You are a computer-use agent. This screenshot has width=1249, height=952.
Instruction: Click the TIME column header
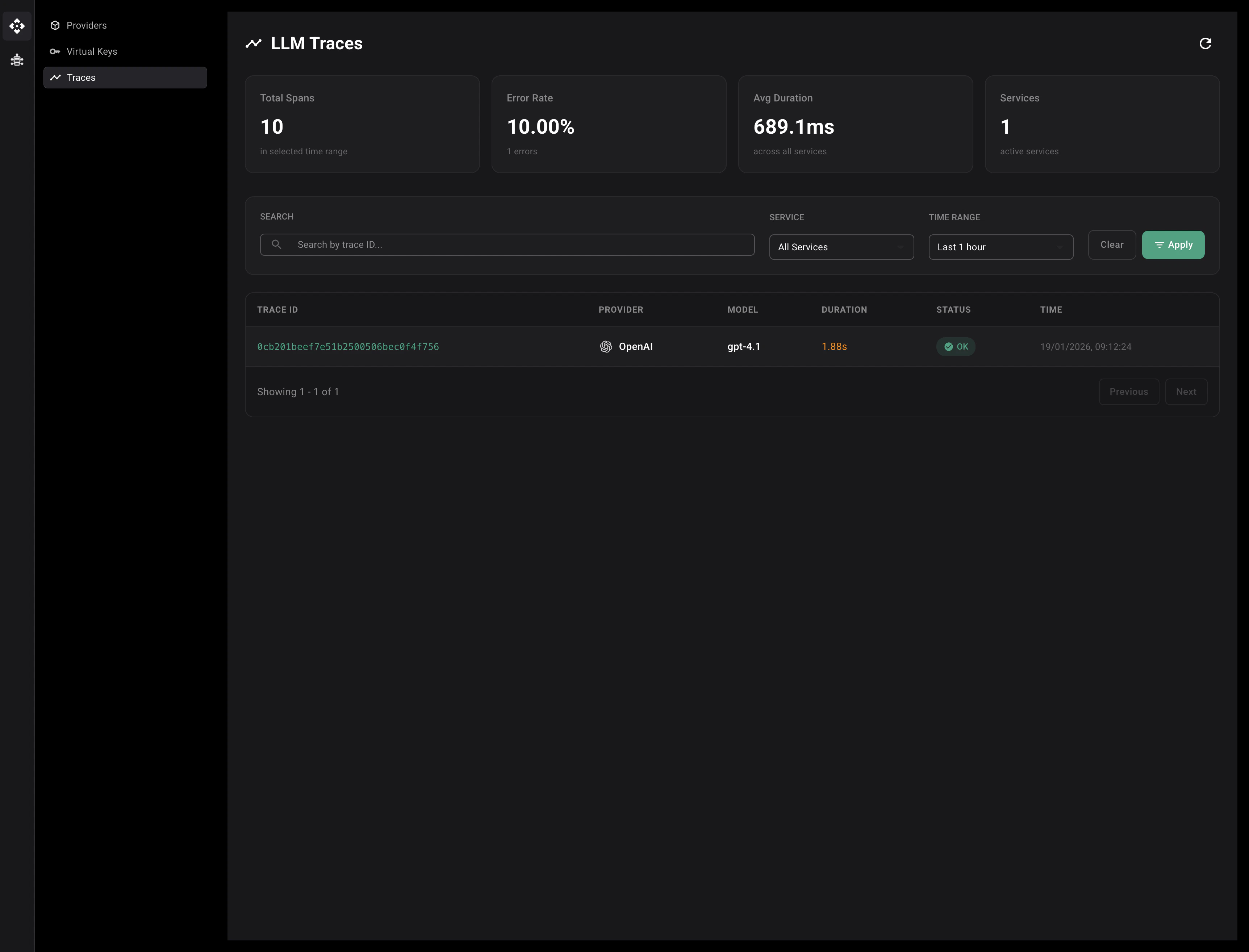(1050, 309)
